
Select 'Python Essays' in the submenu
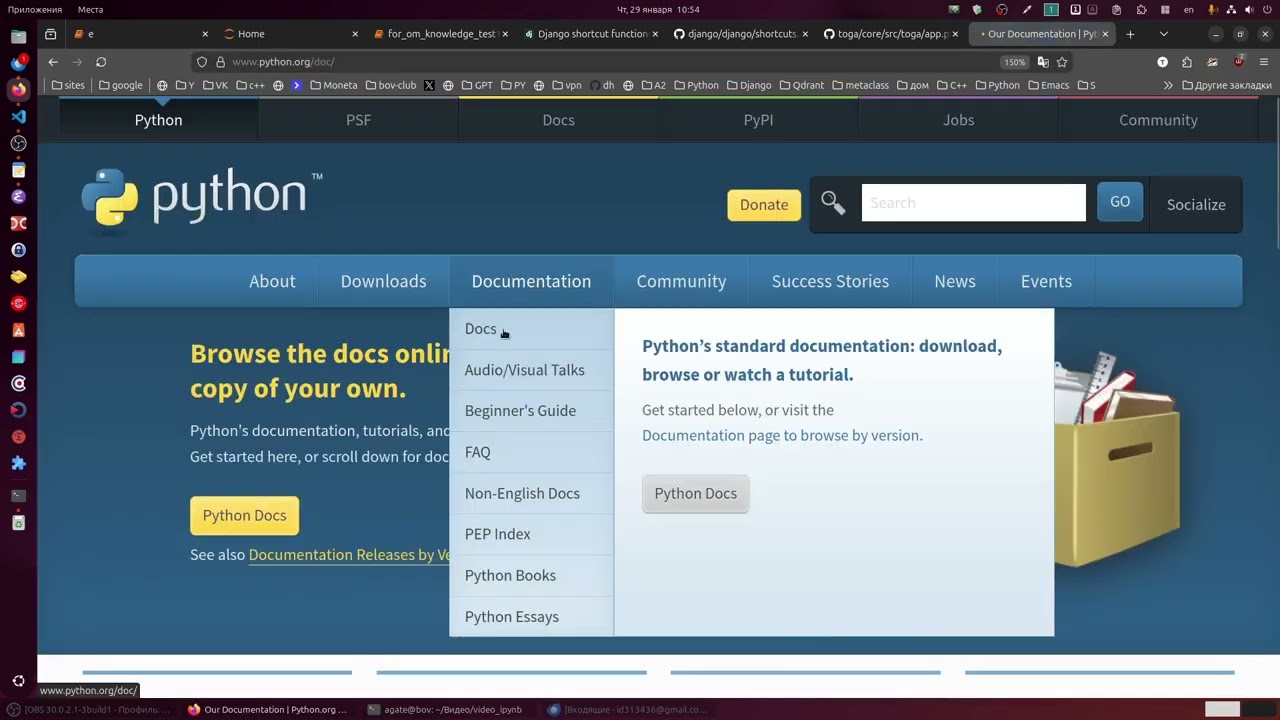(531, 616)
